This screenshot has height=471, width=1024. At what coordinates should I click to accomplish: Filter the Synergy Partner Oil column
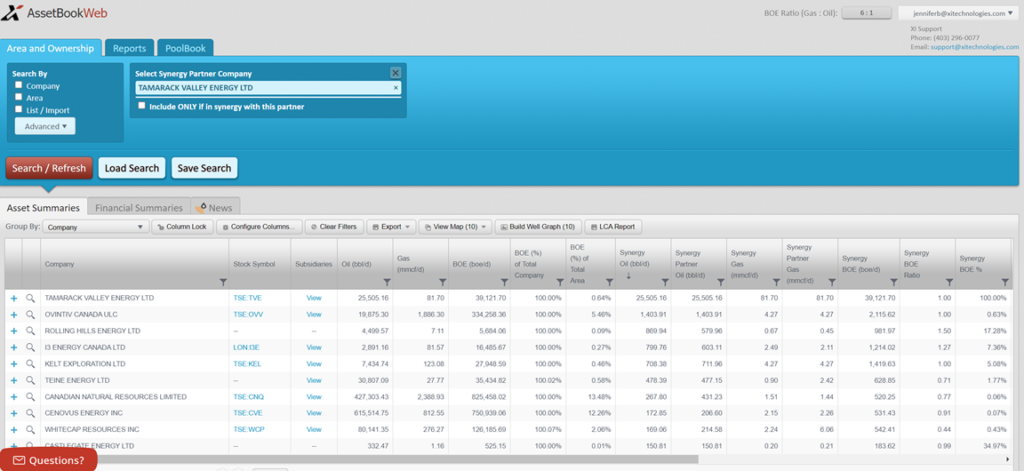pos(720,282)
